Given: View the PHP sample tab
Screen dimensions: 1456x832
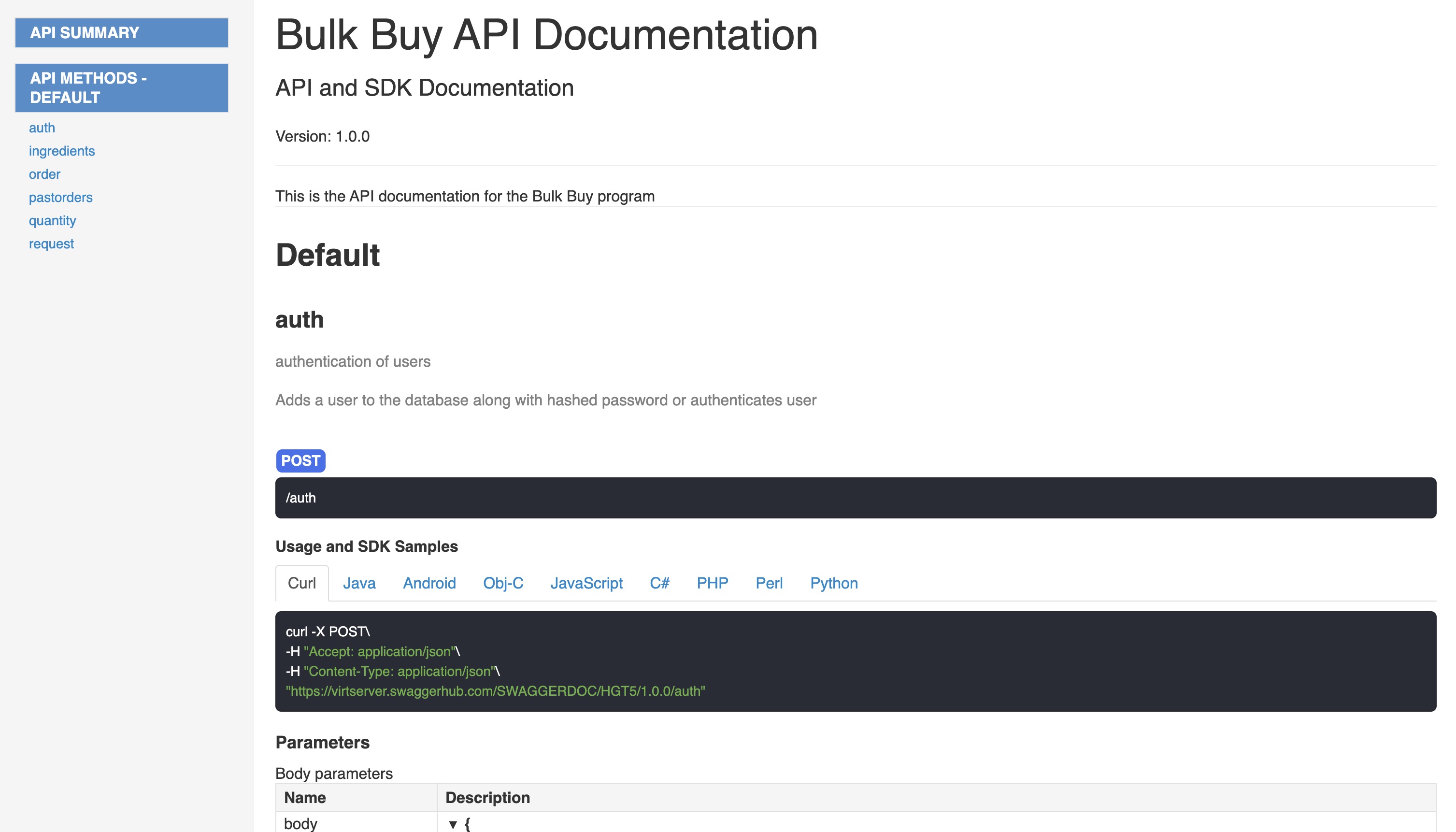Looking at the screenshot, I should pos(712,583).
